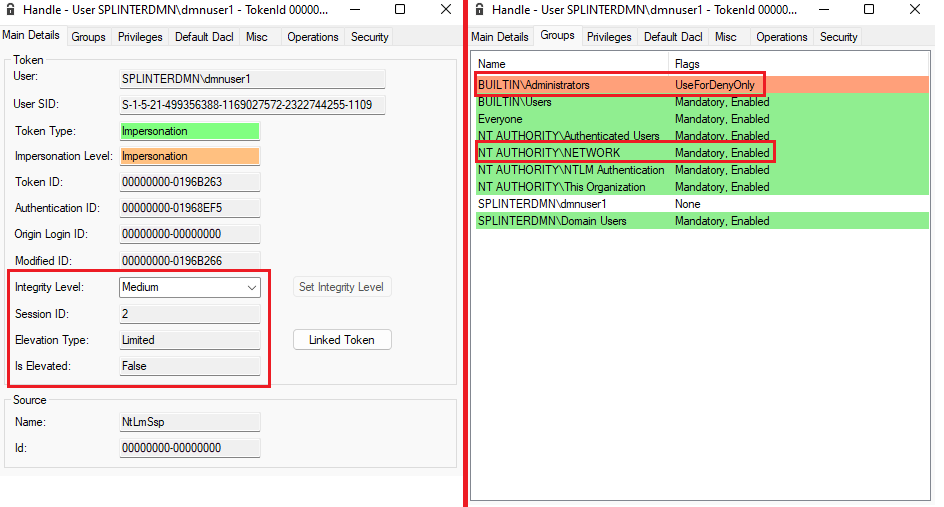Sort groups by the Name column header
The width and height of the screenshot is (944, 507).
[x=570, y=64]
